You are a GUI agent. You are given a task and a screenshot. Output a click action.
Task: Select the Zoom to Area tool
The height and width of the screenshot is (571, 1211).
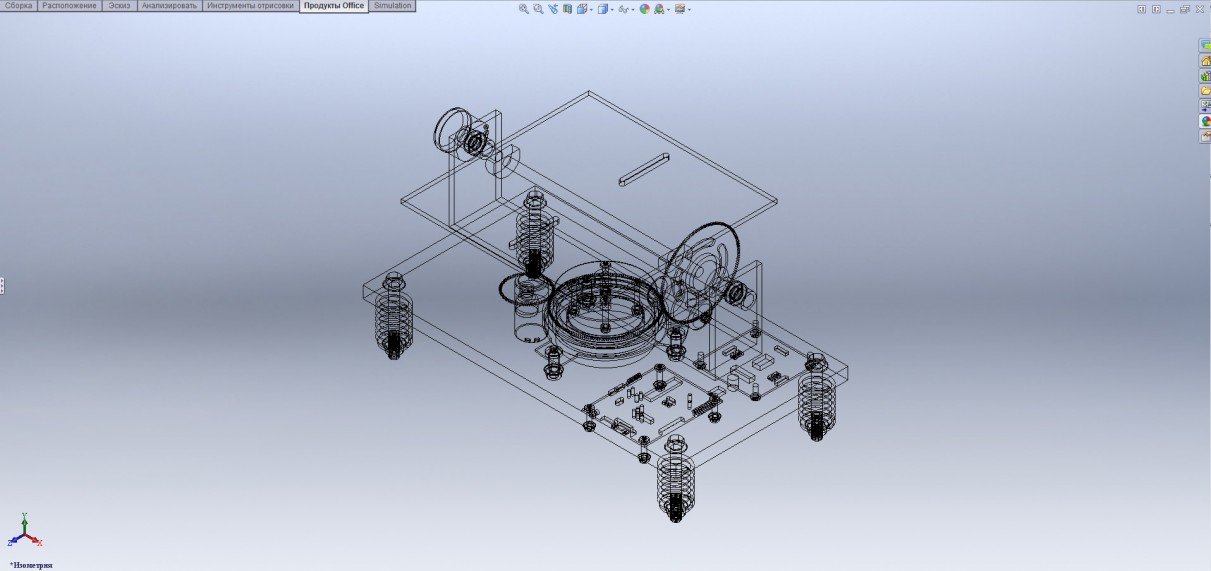point(538,9)
